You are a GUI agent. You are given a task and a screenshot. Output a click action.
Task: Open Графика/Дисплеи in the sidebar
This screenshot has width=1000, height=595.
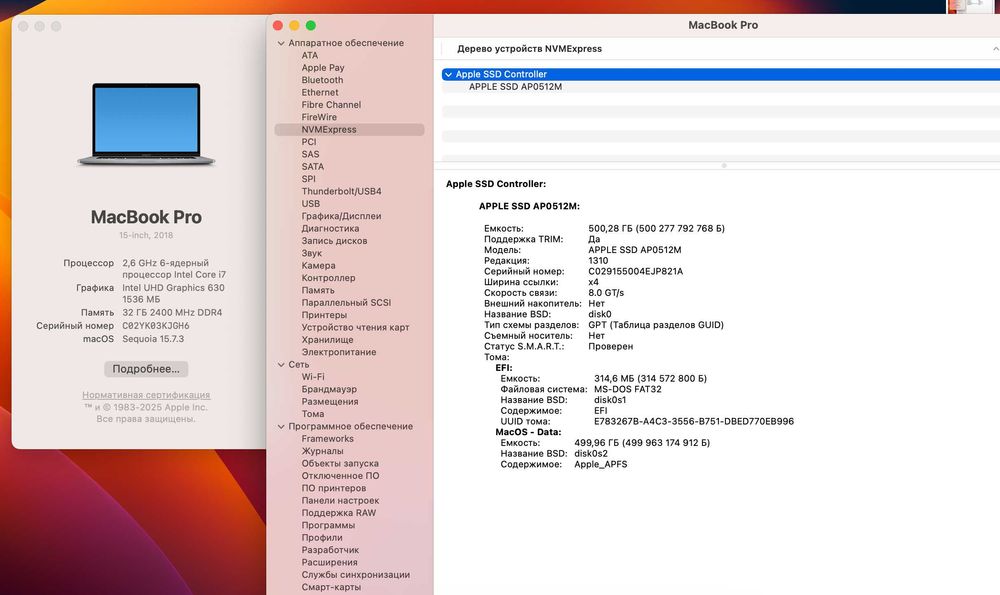pyautogui.click(x=341, y=216)
